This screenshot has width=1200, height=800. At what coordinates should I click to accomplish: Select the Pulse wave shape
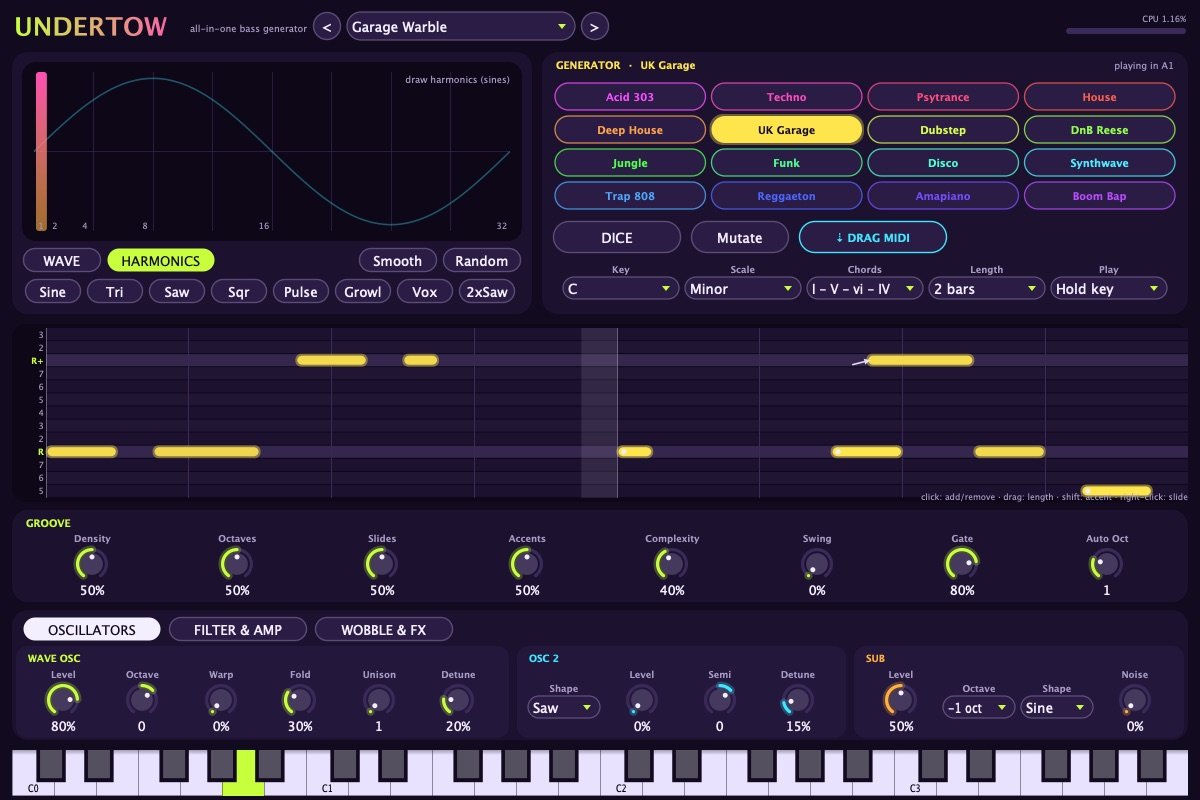click(x=301, y=292)
